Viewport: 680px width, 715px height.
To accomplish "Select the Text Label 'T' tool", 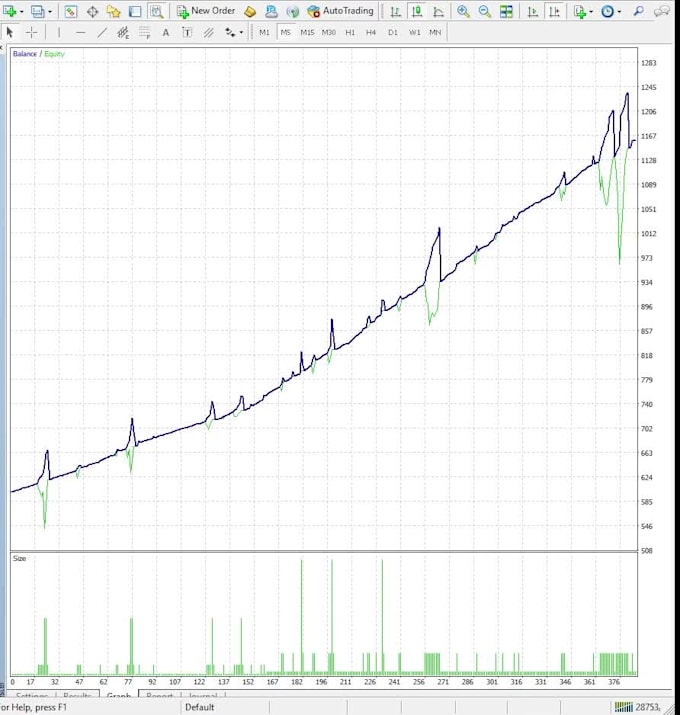I will (187, 32).
